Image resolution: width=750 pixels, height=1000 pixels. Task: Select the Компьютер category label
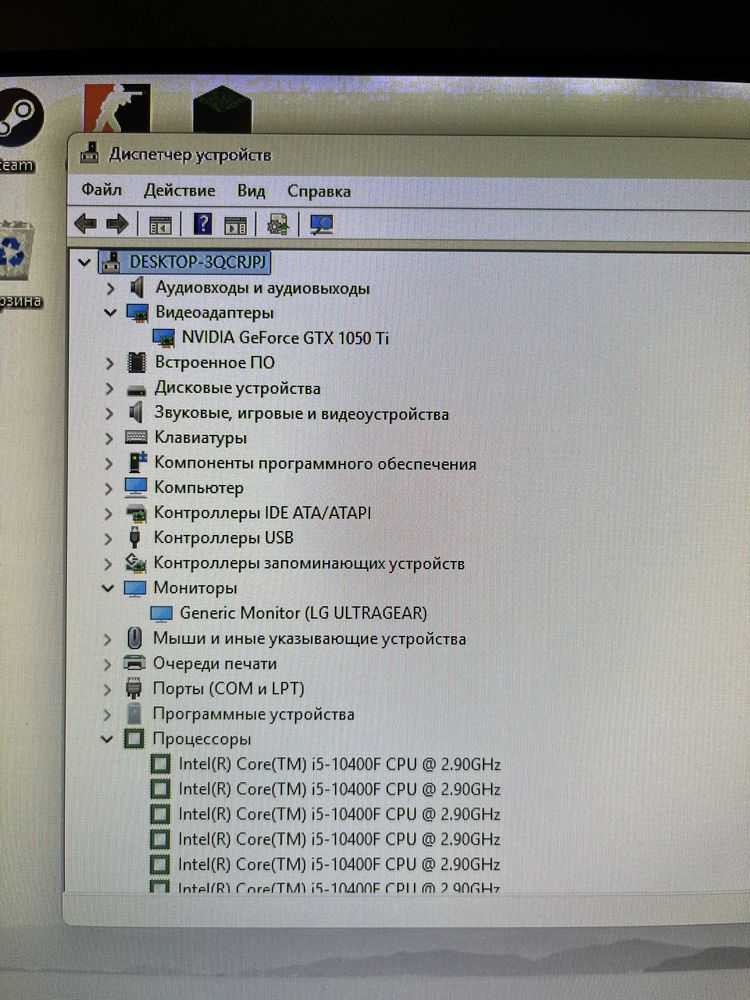tap(198, 488)
